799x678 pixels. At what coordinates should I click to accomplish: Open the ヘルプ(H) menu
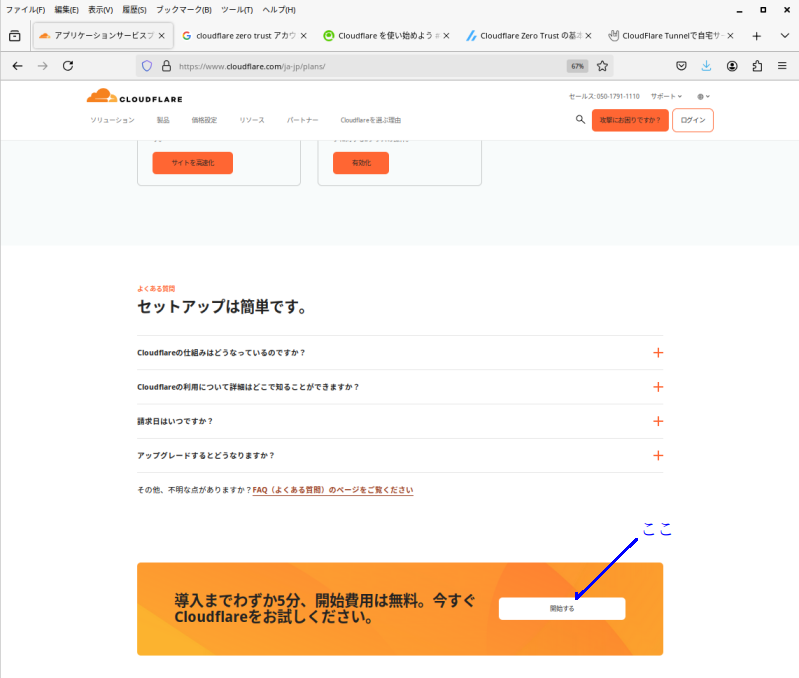click(279, 10)
